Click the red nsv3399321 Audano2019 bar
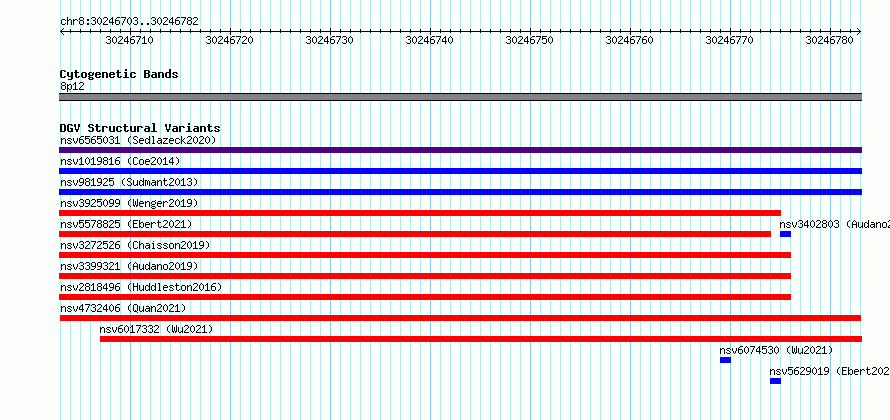The height and width of the screenshot is (420, 890). pyautogui.click(x=425, y=276)
